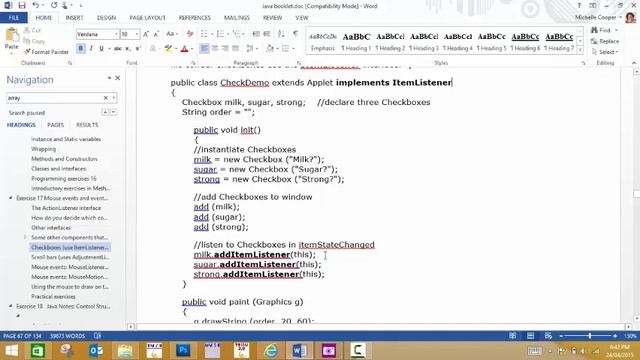
Task: Apply the Emphasis style
Action: tap(322, 41)
